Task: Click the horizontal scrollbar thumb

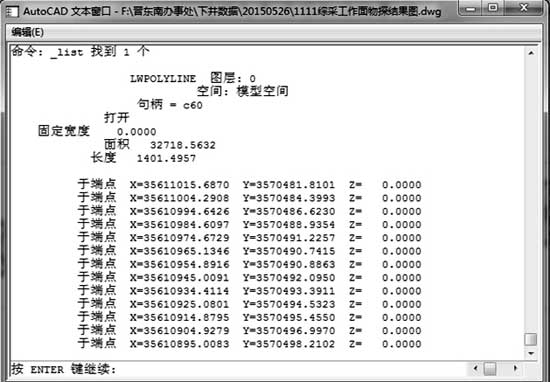Action: (x=490, y=368)
